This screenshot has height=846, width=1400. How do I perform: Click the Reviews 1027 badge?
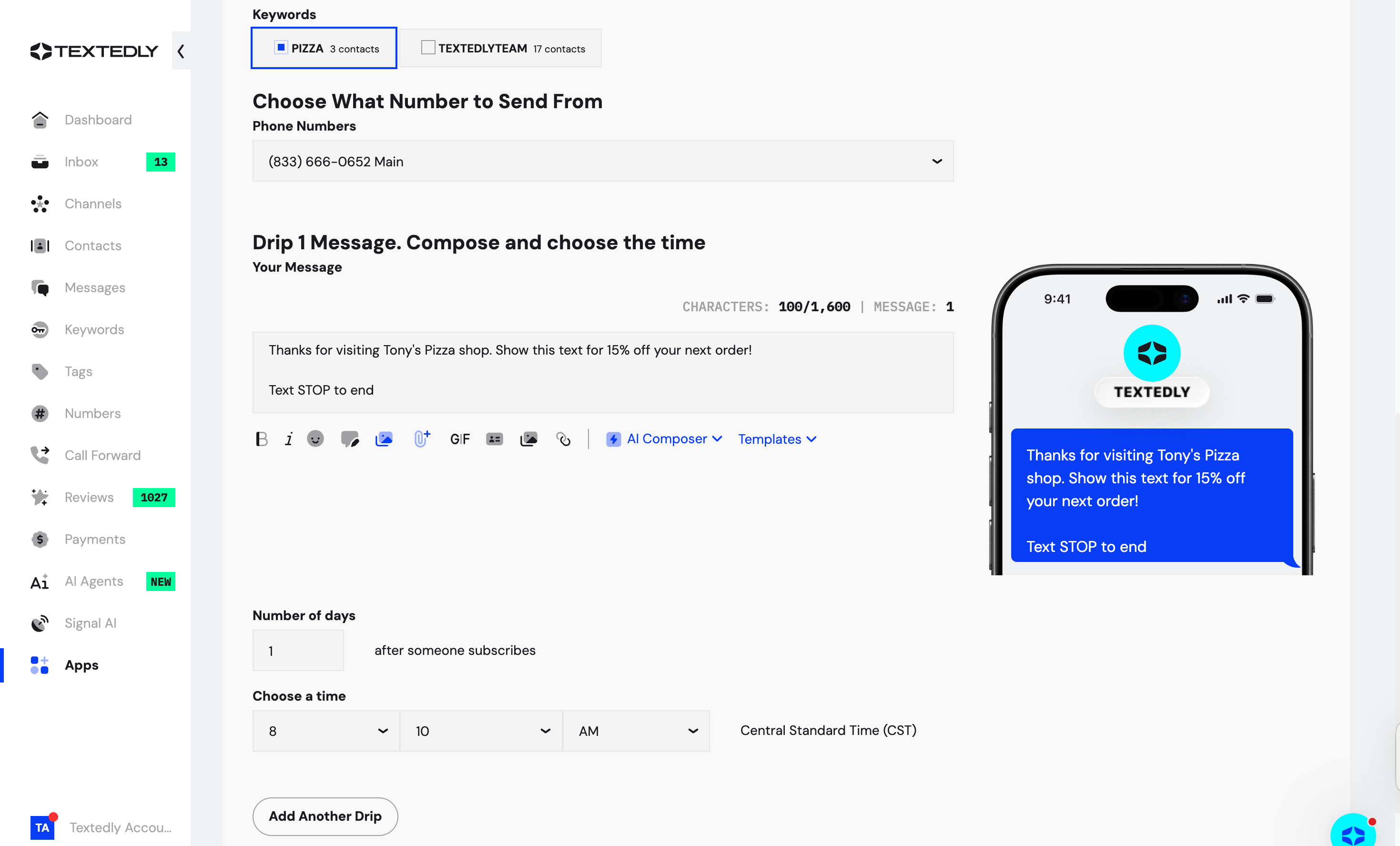pos(154,497)
